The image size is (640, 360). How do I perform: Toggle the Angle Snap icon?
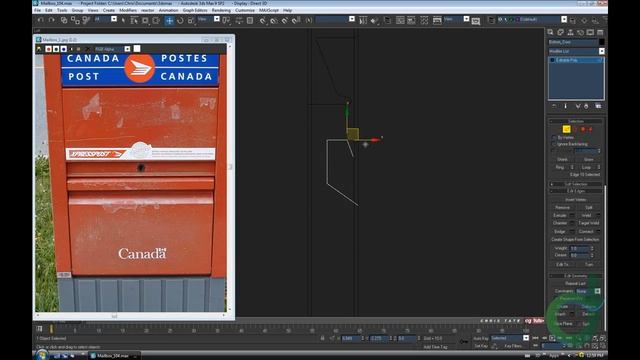click(274, 20)
